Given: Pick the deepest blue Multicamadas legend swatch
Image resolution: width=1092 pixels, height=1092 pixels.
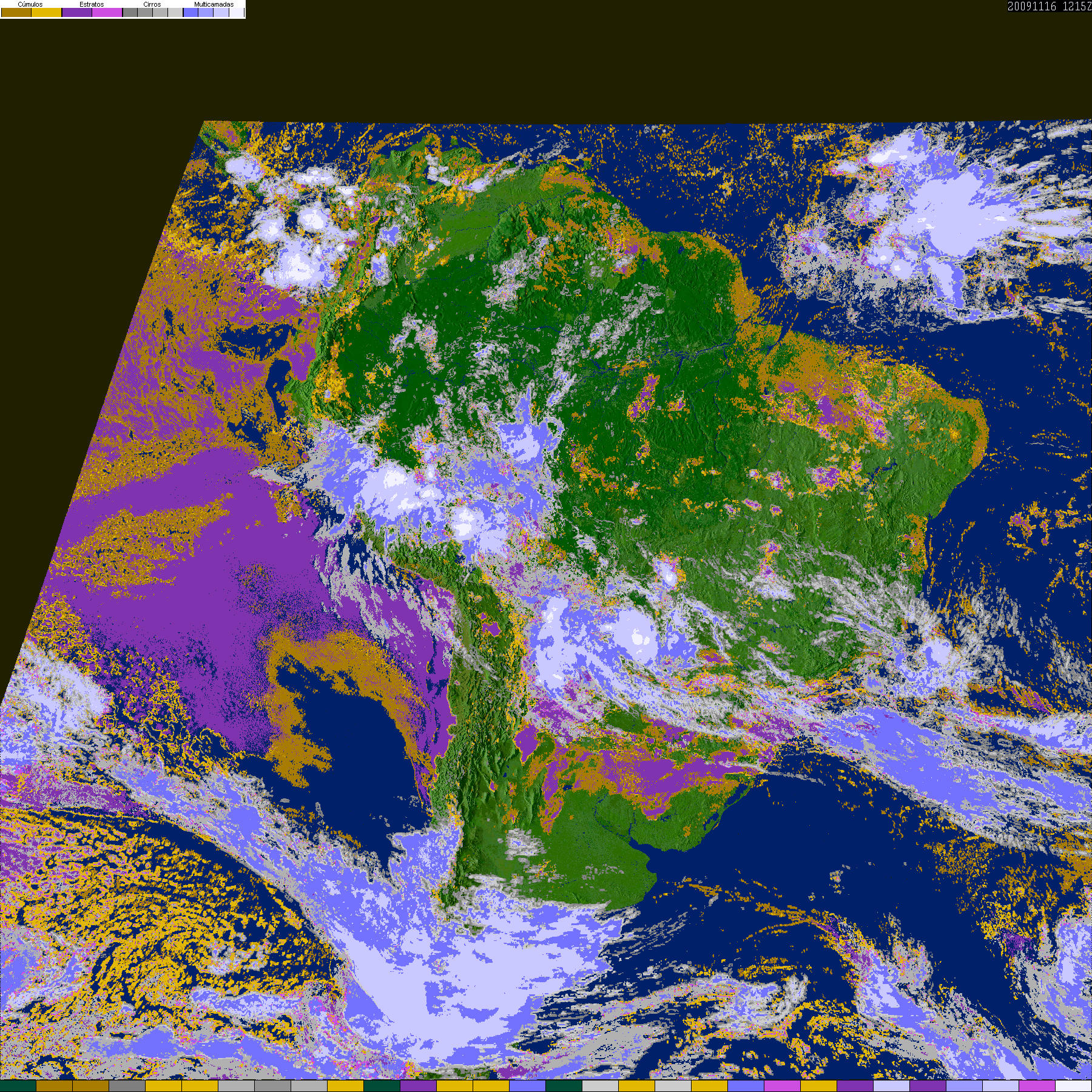Looking at the screenshot, I should tap(190, 13).
